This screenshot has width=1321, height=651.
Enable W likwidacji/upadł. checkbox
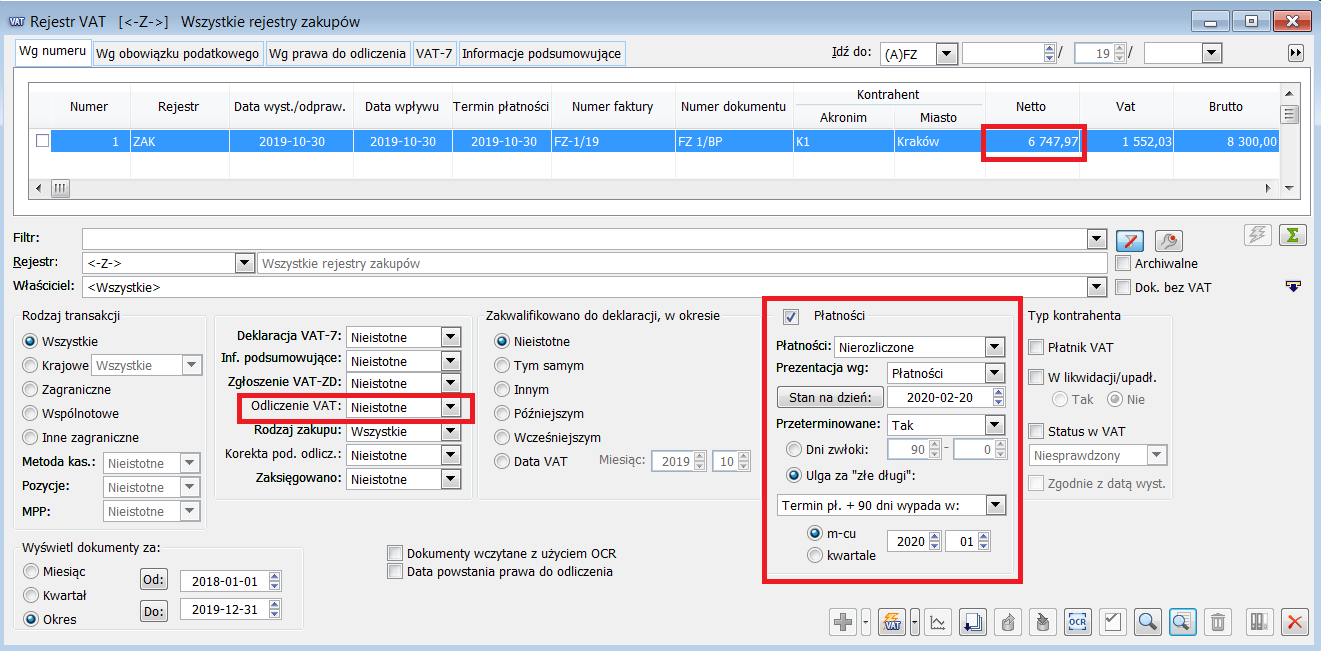click(1036, 377)
